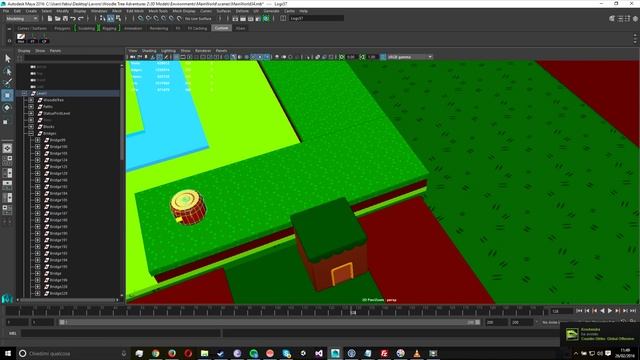The width and height of the screenshot is (640, 360).
Task: Open the Modeling menu set dropdown
Action: tap(22, 18)
